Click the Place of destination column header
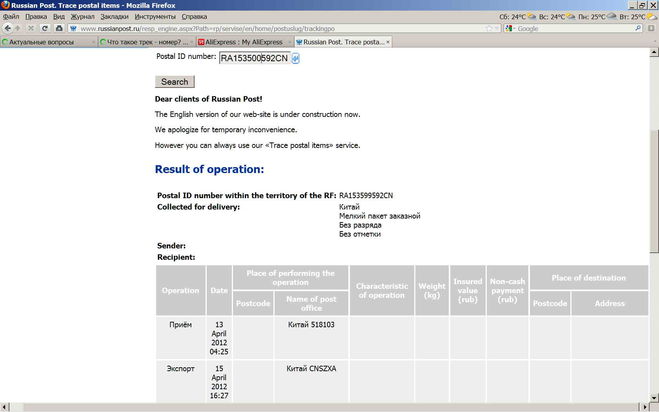The image size is (659, 412). tap(588, 278)
